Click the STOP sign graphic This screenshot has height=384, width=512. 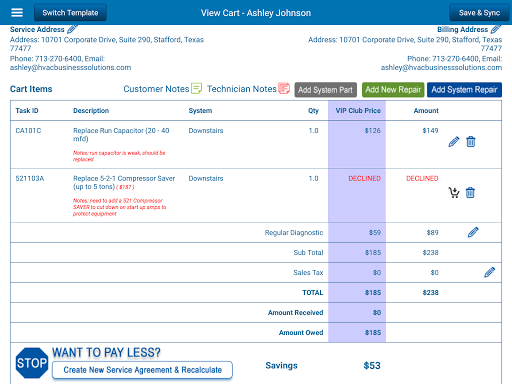32,363
